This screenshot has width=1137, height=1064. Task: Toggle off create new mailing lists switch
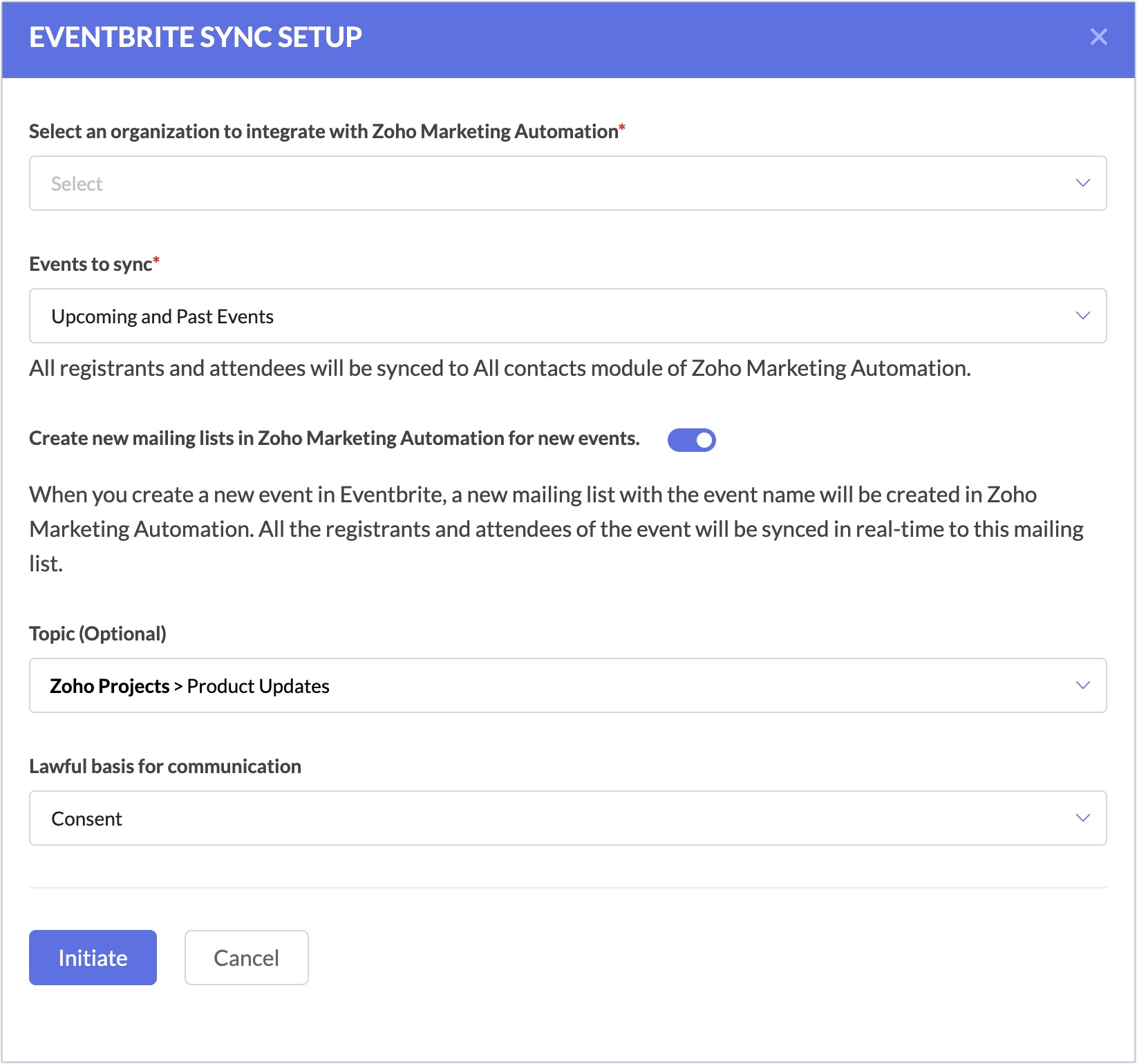(691, 439)
